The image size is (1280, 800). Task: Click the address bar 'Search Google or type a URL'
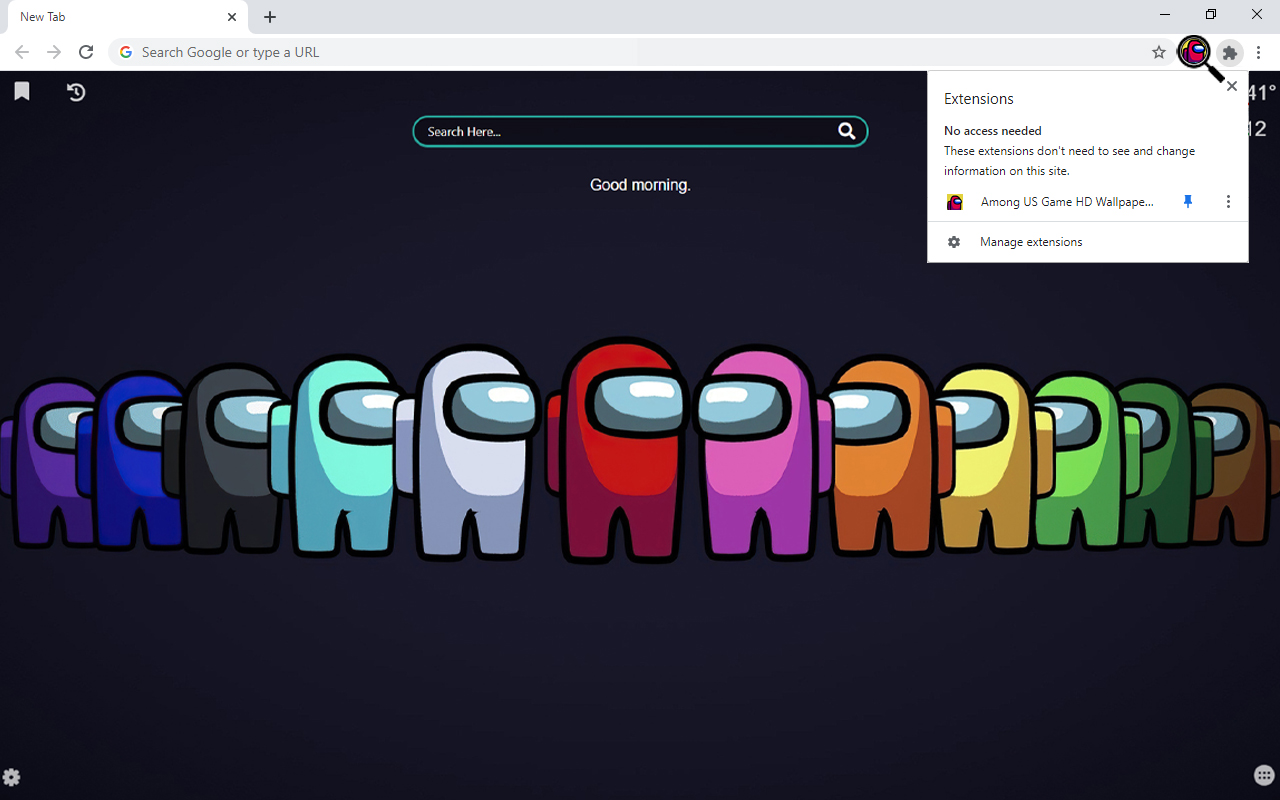[x=640, y=52]
